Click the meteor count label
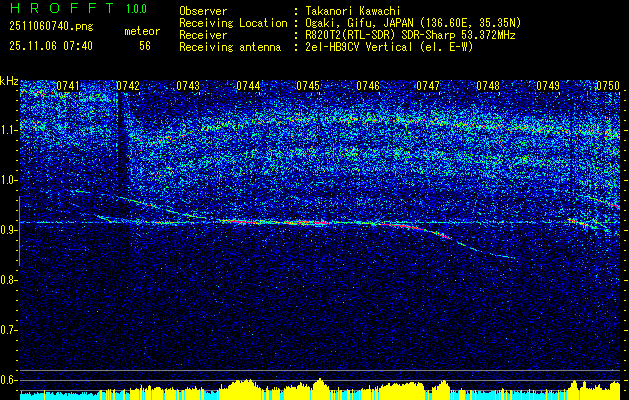Image resolution: width=629 pixels, height=400 pixels. [142, 31]
